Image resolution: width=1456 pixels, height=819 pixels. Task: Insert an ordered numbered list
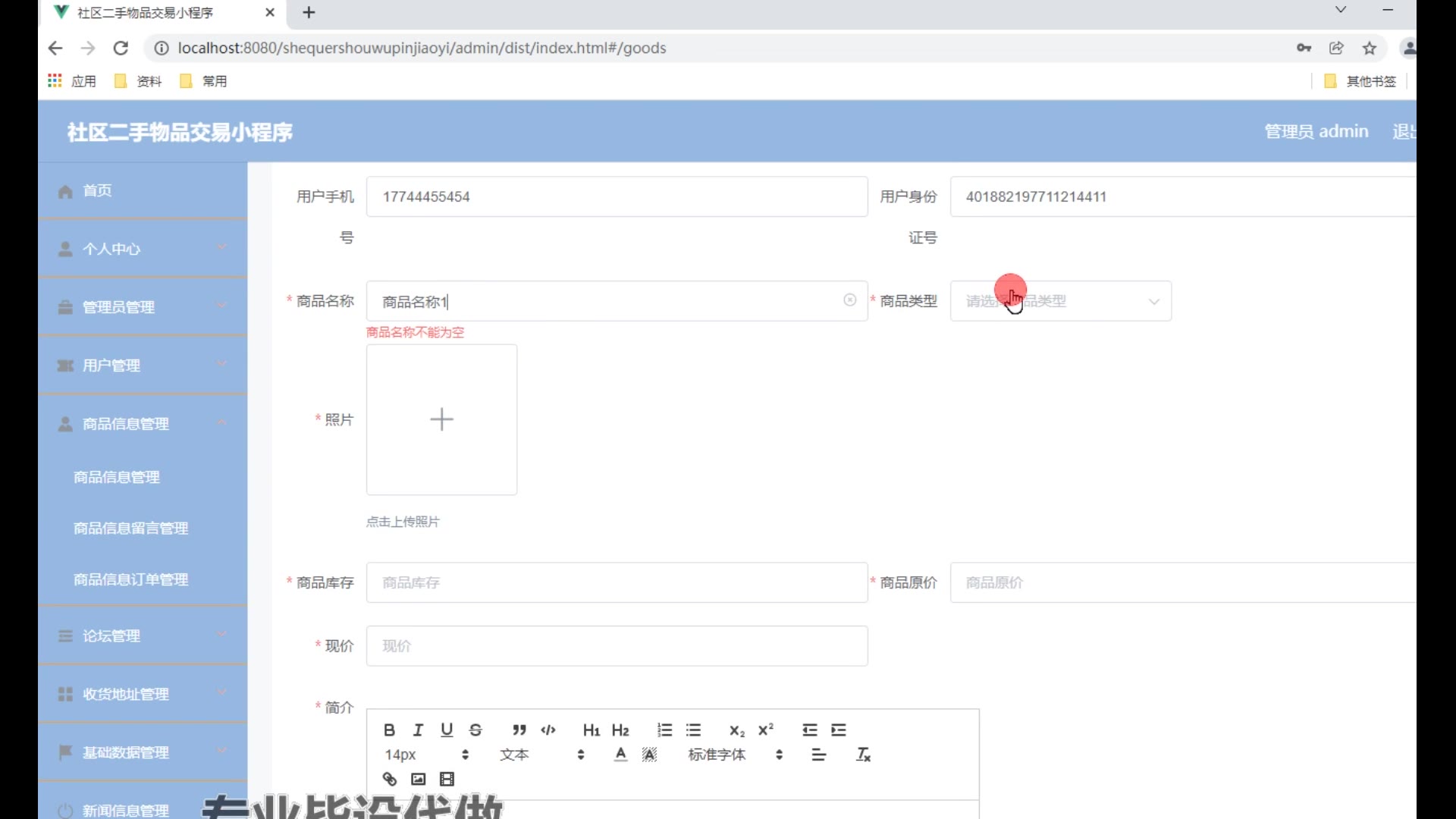pyautogui.click(x=664, y=730)
